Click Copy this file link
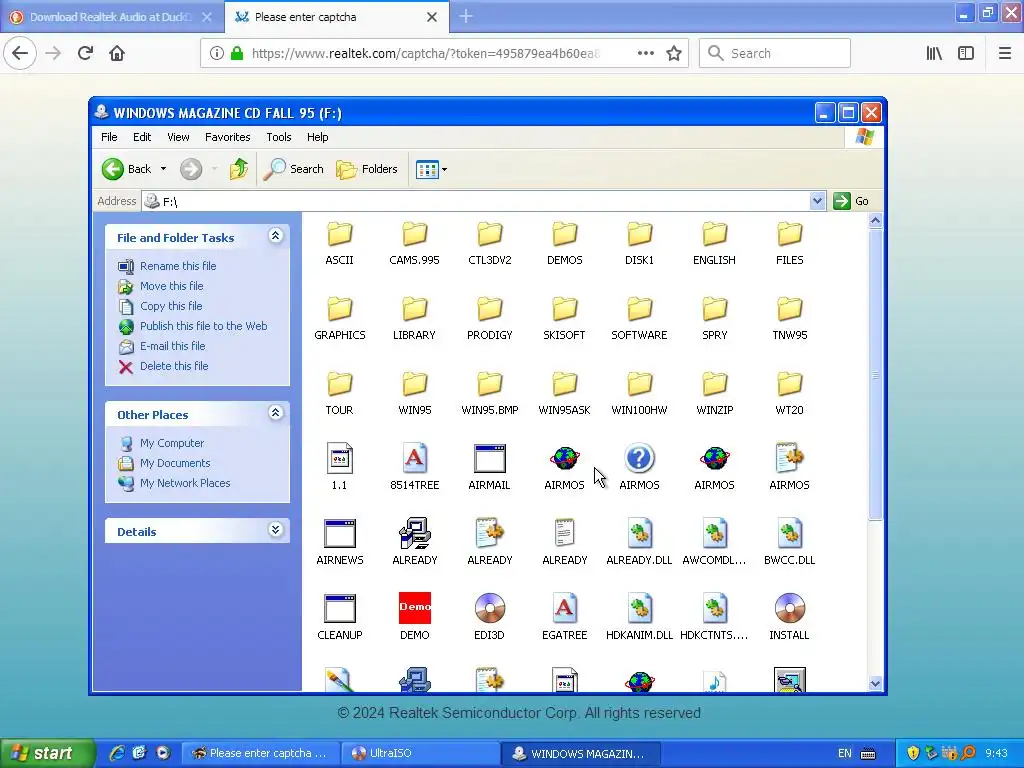This screenshot has width=1024, height=768. (171, 306)
